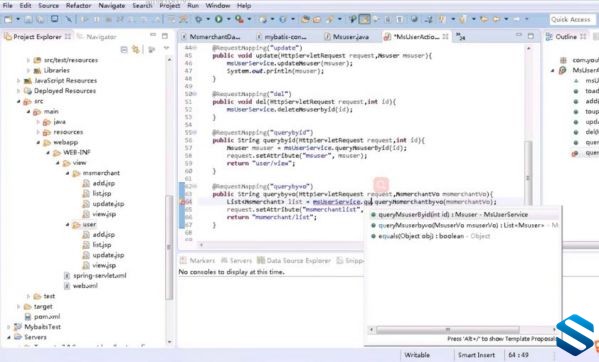Image resolution: width=599 pixels, height=362 pixels.
Task: Click the Run Last Tool icon
Action: click(x=240, y=19)
